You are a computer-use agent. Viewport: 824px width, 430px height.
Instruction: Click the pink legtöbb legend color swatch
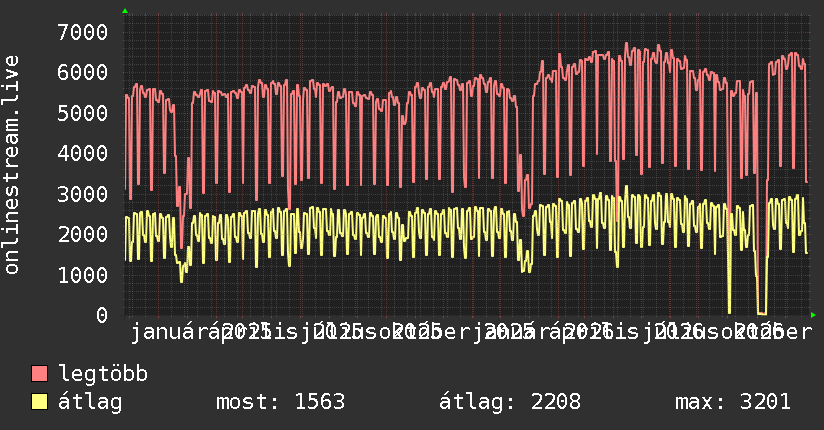click(x=39, y=374)
